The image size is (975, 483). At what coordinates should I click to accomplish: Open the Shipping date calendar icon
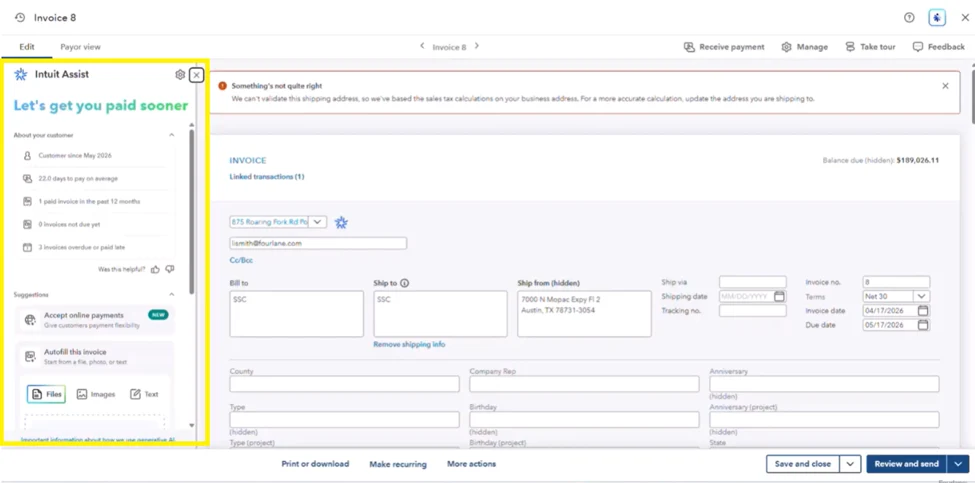point(779,297)
